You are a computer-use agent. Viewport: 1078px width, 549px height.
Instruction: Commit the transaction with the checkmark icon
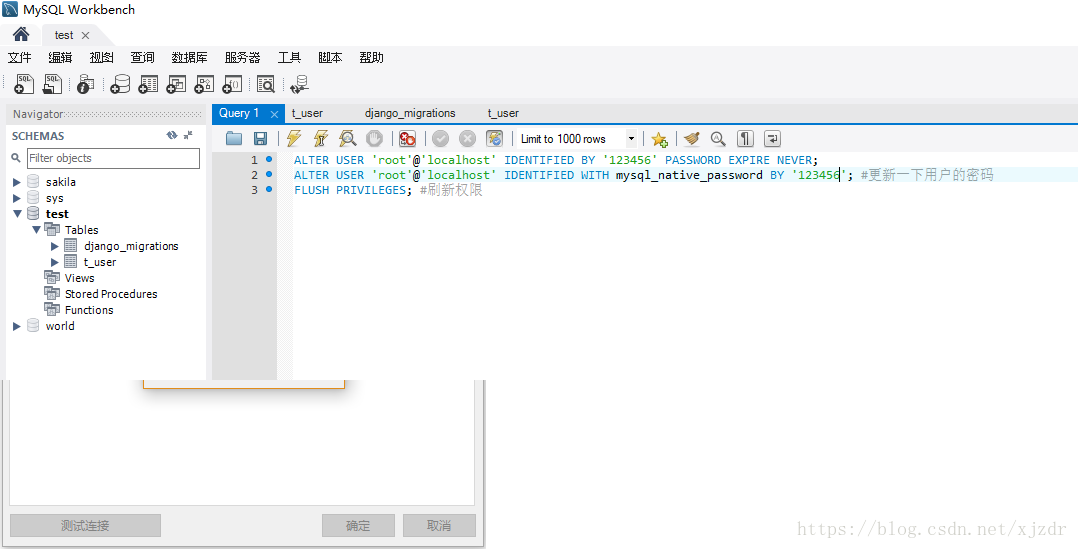tap(441, 139)
